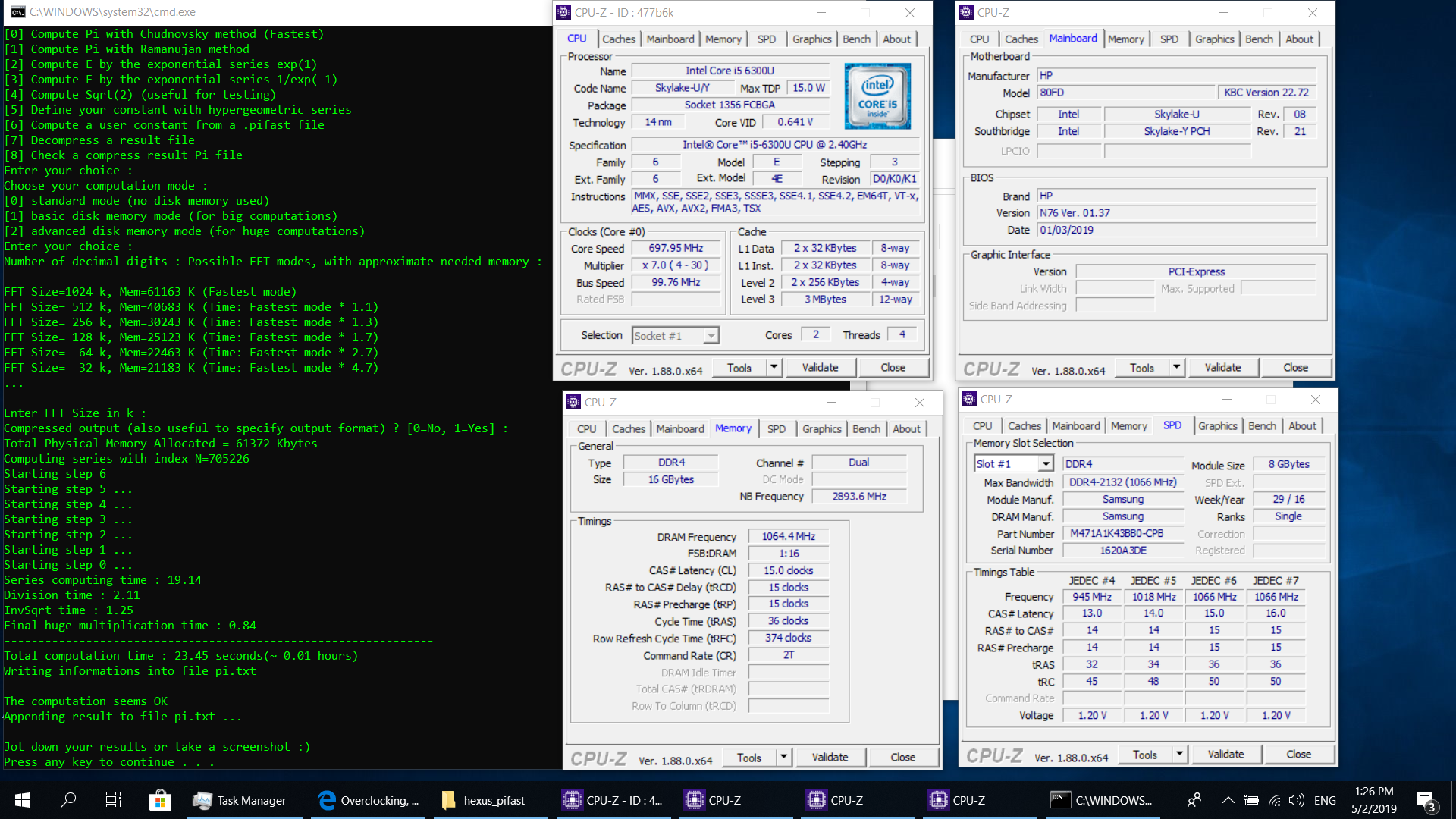Expand Tools dropdown arrow in Memory window
The height and width of the screenshot is (819, 1456).
point(783,758)
